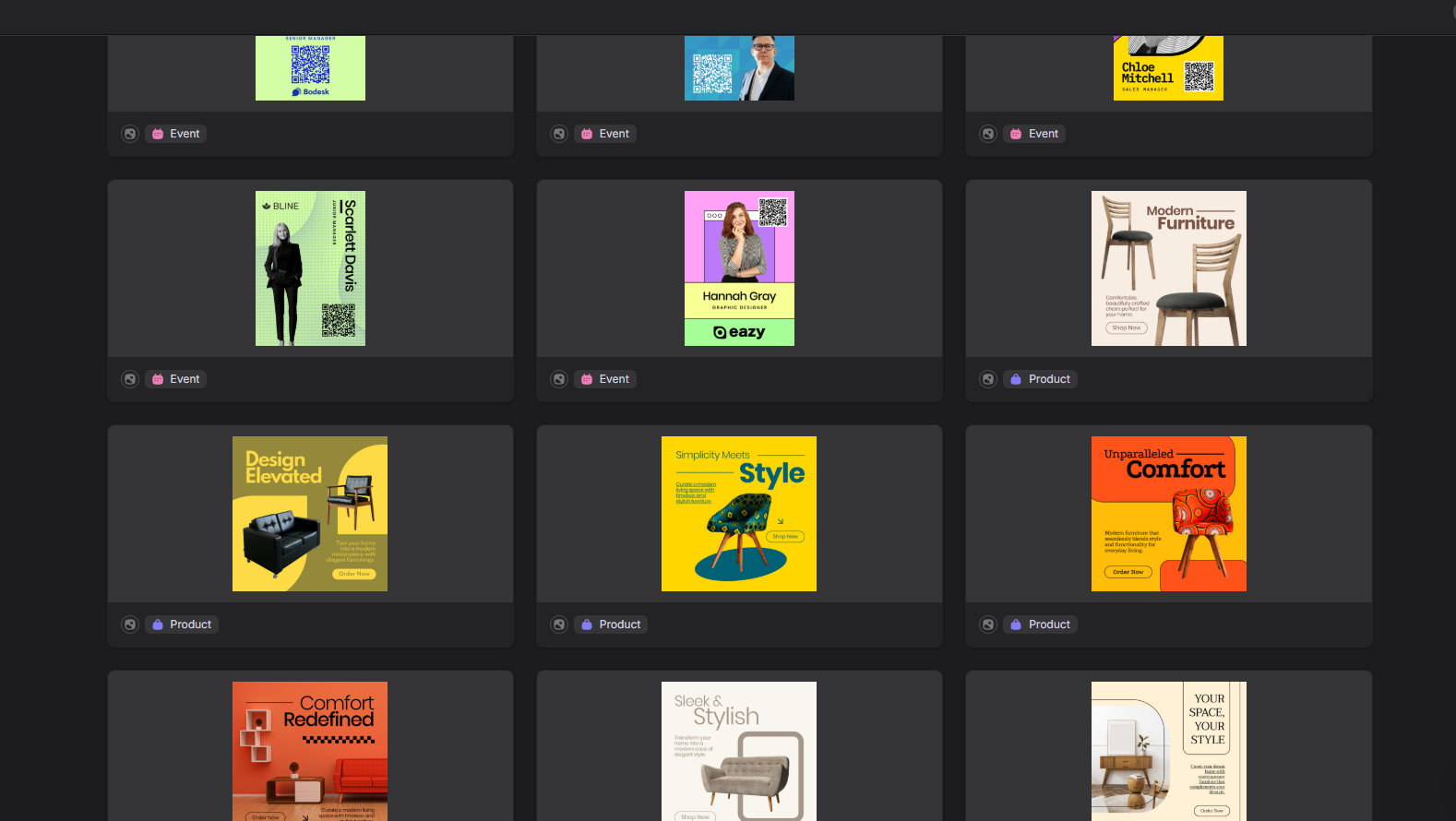This screenshot has width=1456, height=821.
Task: Click the image icon under Chloe Mitchell card
Action: (x=988, y=134)
